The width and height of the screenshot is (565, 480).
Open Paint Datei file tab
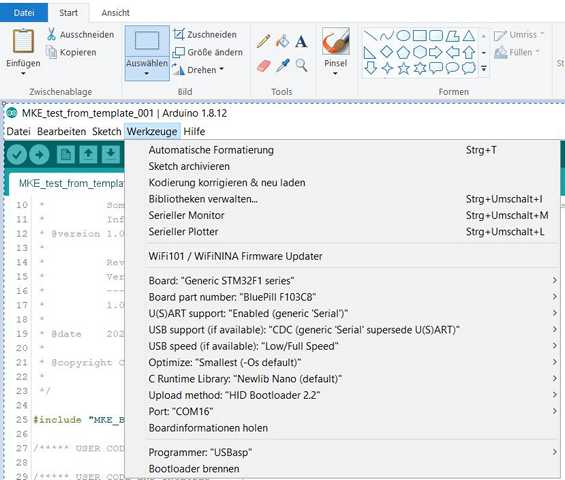(24, 13)
